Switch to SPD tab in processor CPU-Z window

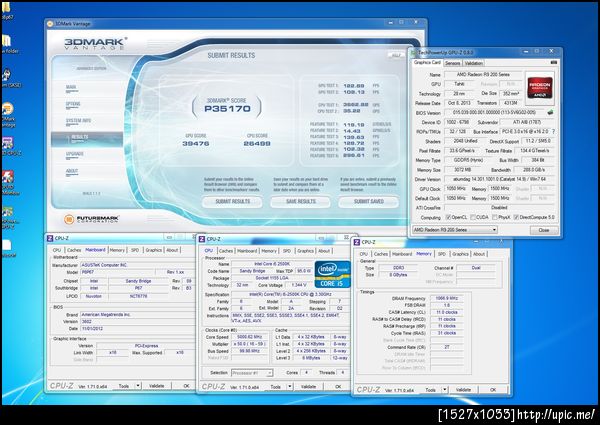(287, 251)
